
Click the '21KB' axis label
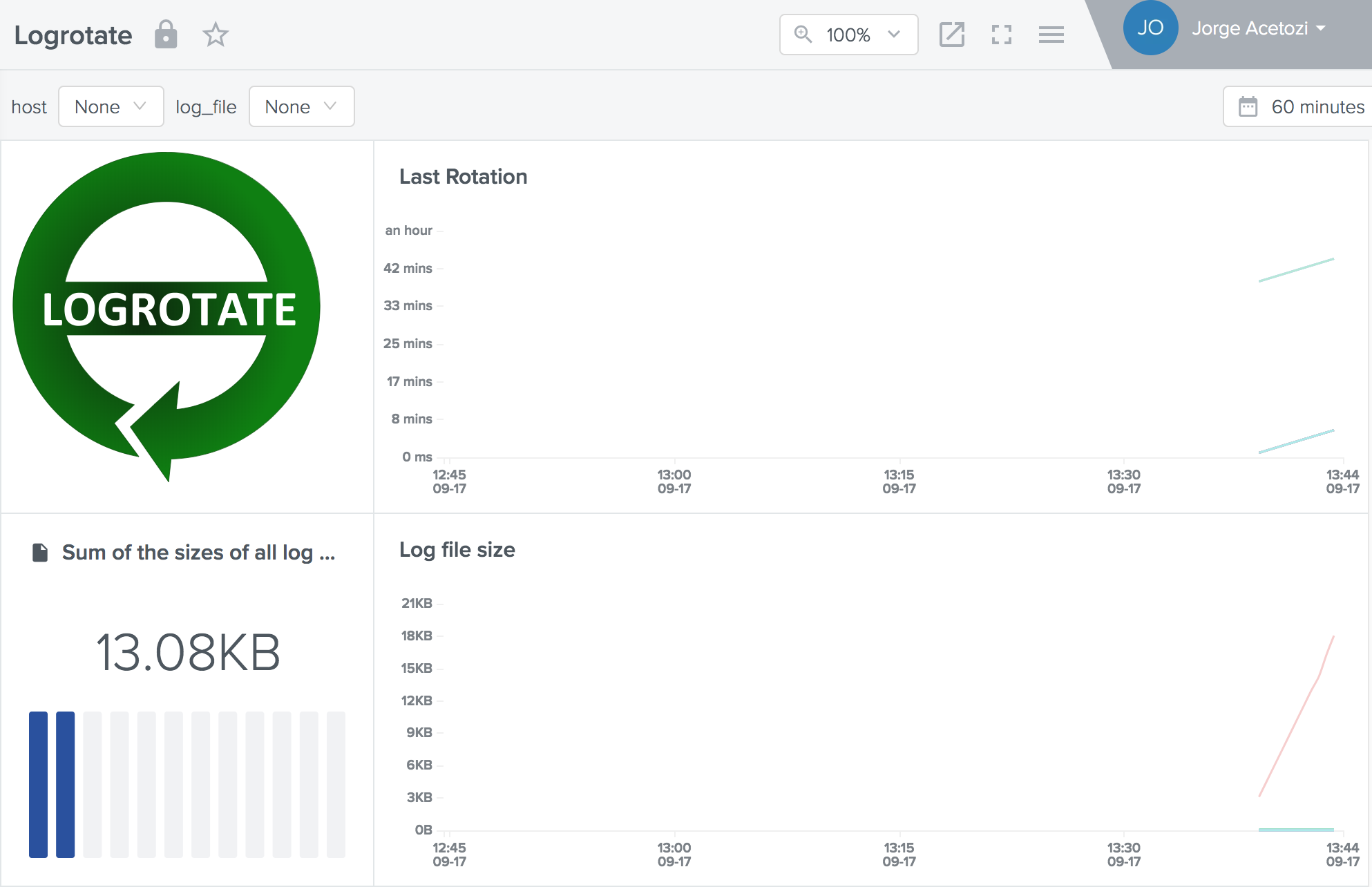click(x=417, y=603)
